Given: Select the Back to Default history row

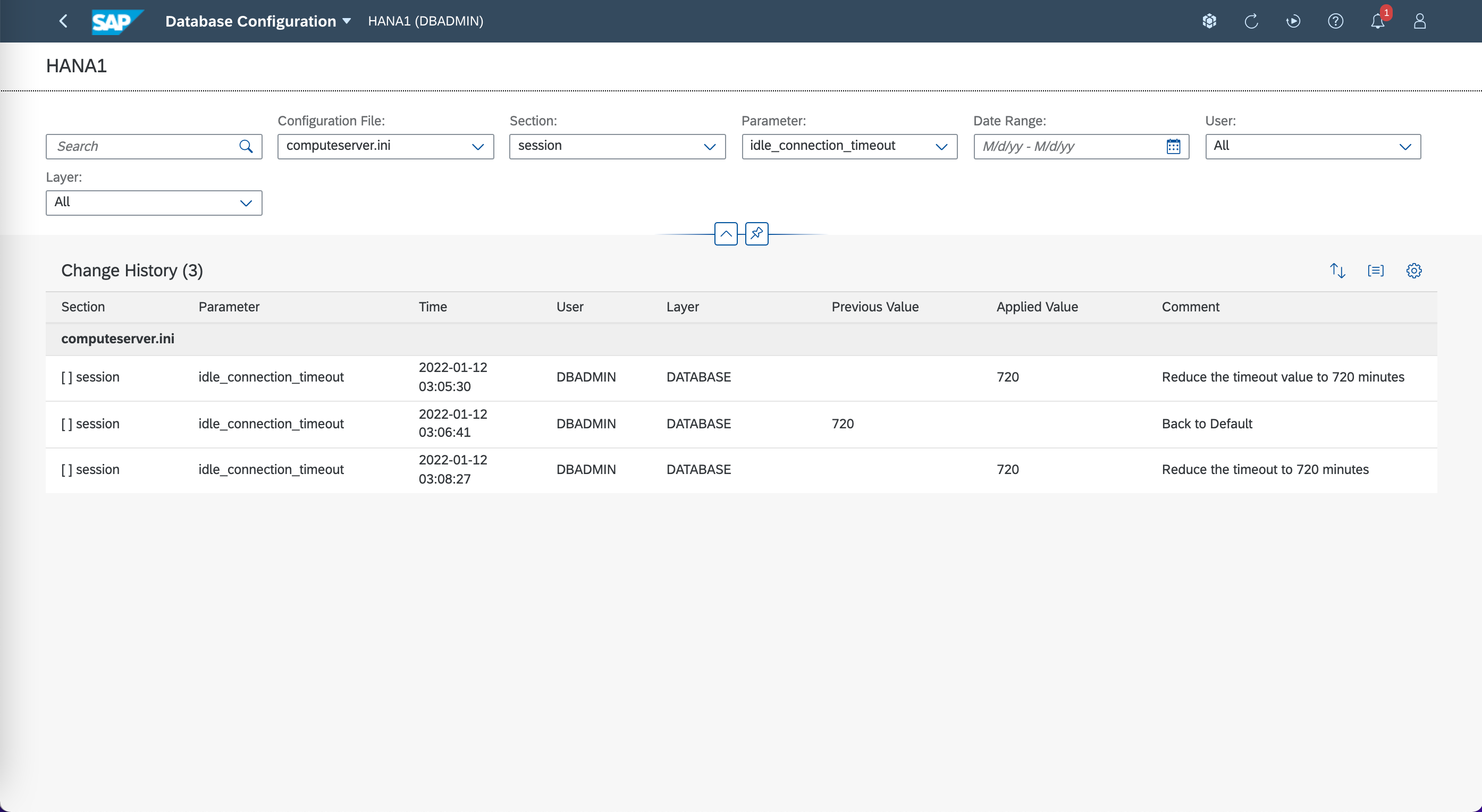Looking at the screenshot, I should pos(740,424).
